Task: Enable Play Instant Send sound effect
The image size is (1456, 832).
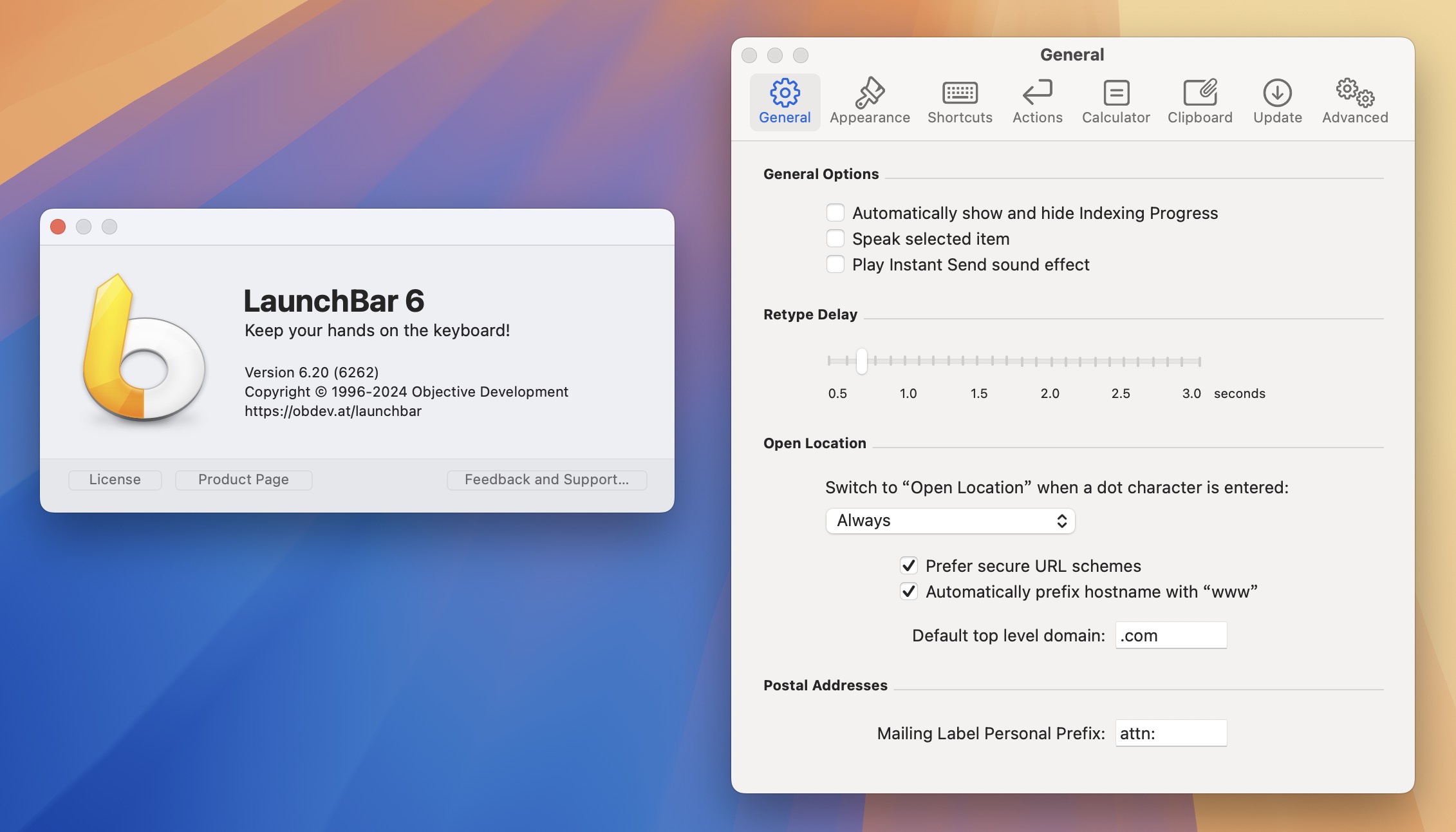Action: click(834, 264)
